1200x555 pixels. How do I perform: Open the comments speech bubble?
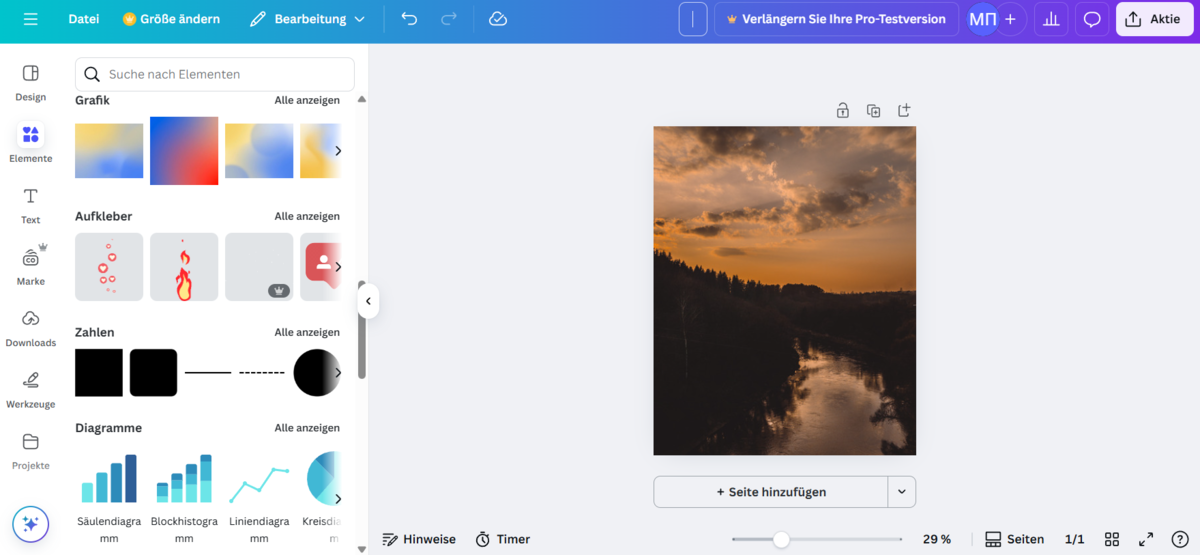(1092, 19)
